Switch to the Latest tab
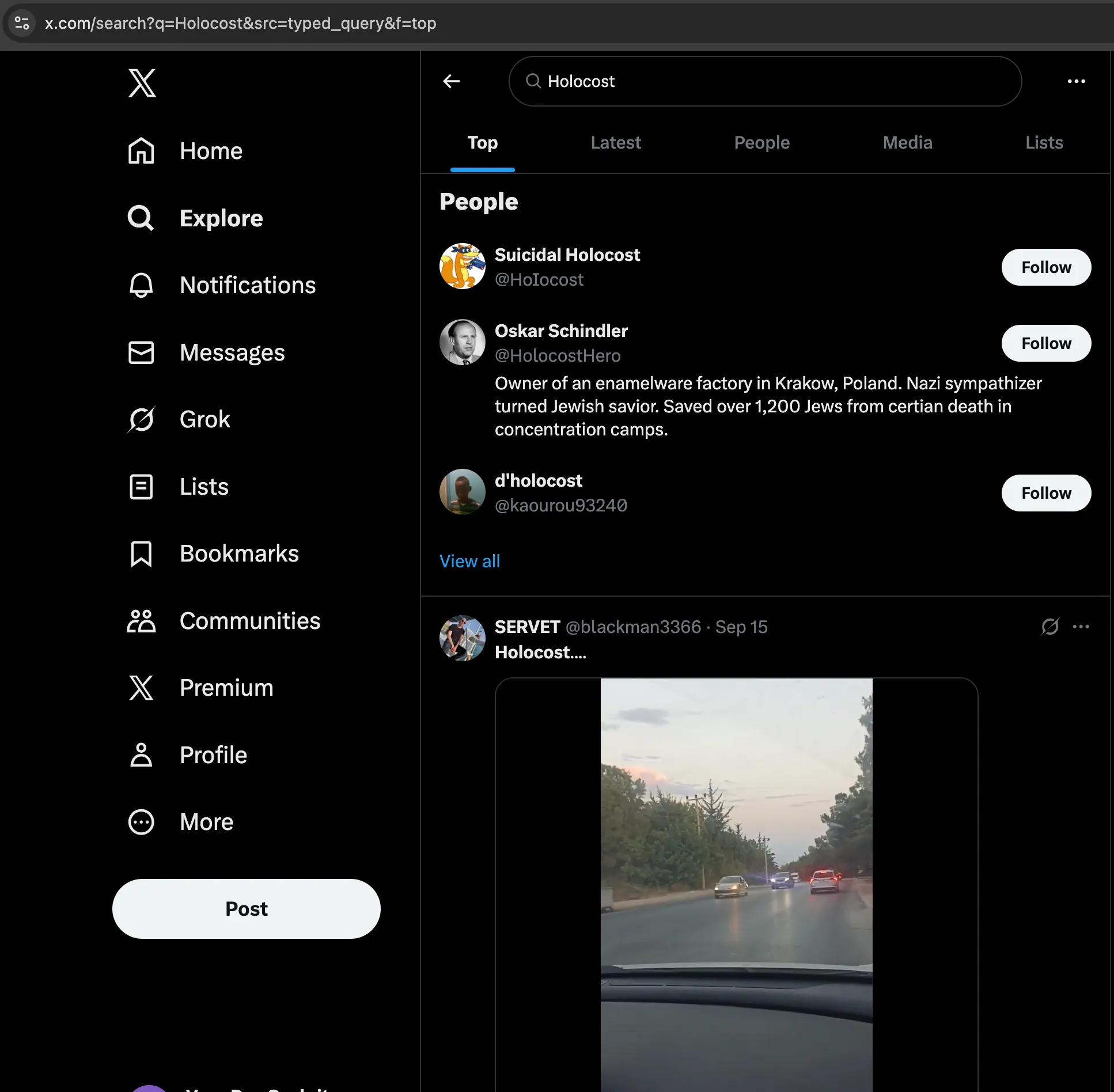This screenshot has height=1092, width=1114. pos(615,143)
